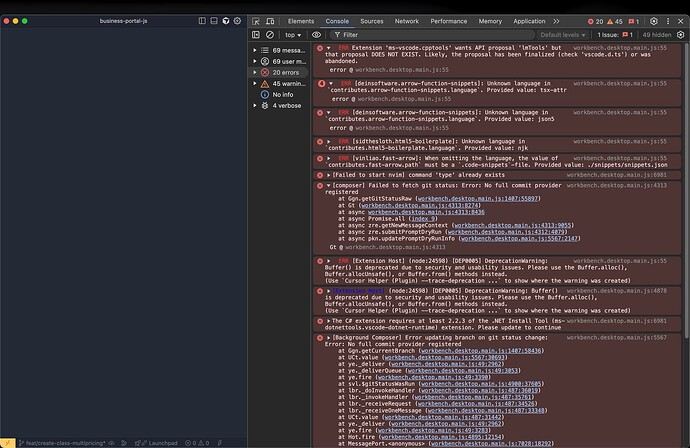Click the 49 hidden label
This screenshot has width=690, height=448.
pyautogui.click(x=657, y=35)
